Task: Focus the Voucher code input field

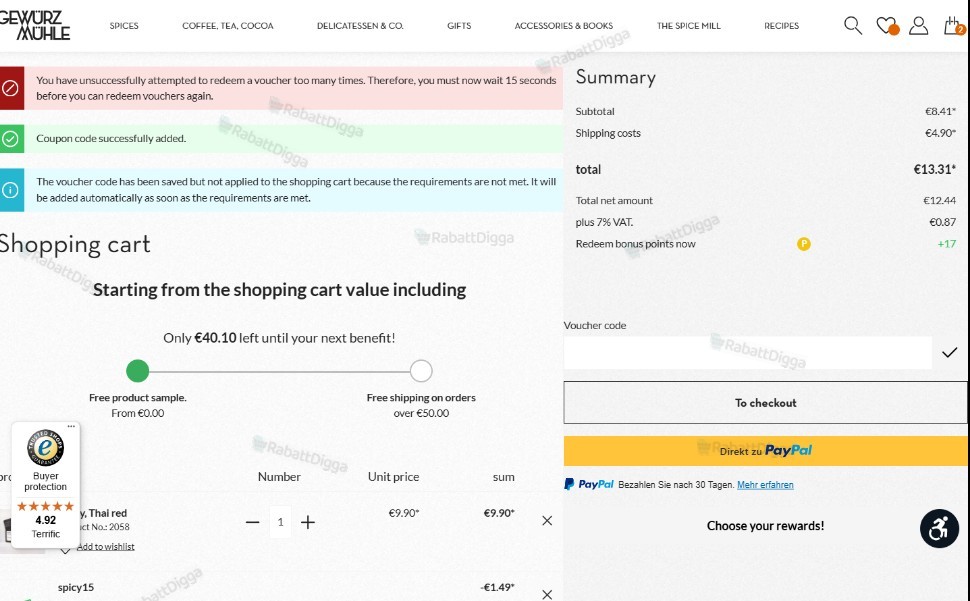Action: point(747,352)
